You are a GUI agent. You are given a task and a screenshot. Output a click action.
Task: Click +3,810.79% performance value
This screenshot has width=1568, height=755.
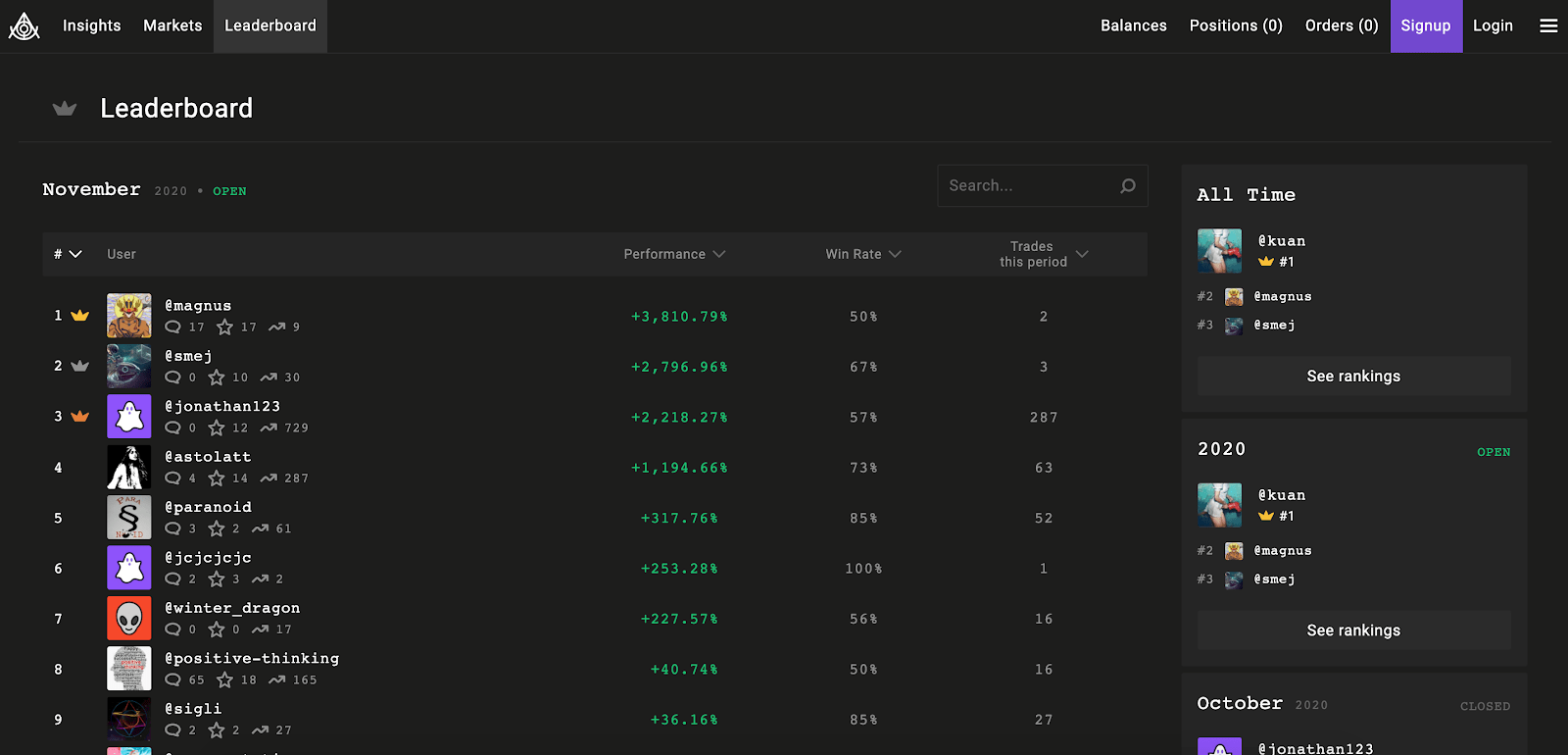pyautogui.click(x=679, y=317)
